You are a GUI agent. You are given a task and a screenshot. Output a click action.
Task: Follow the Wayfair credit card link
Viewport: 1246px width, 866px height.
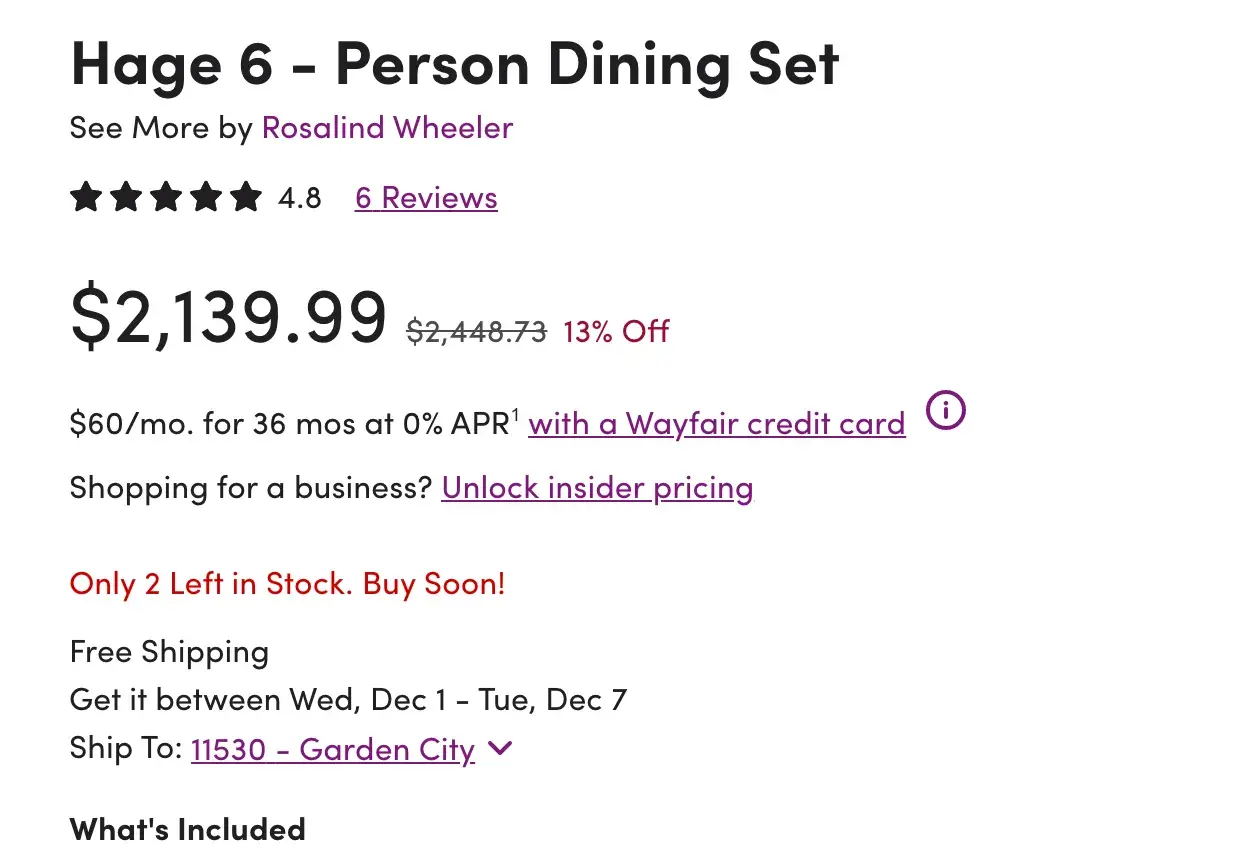point(716,424)
